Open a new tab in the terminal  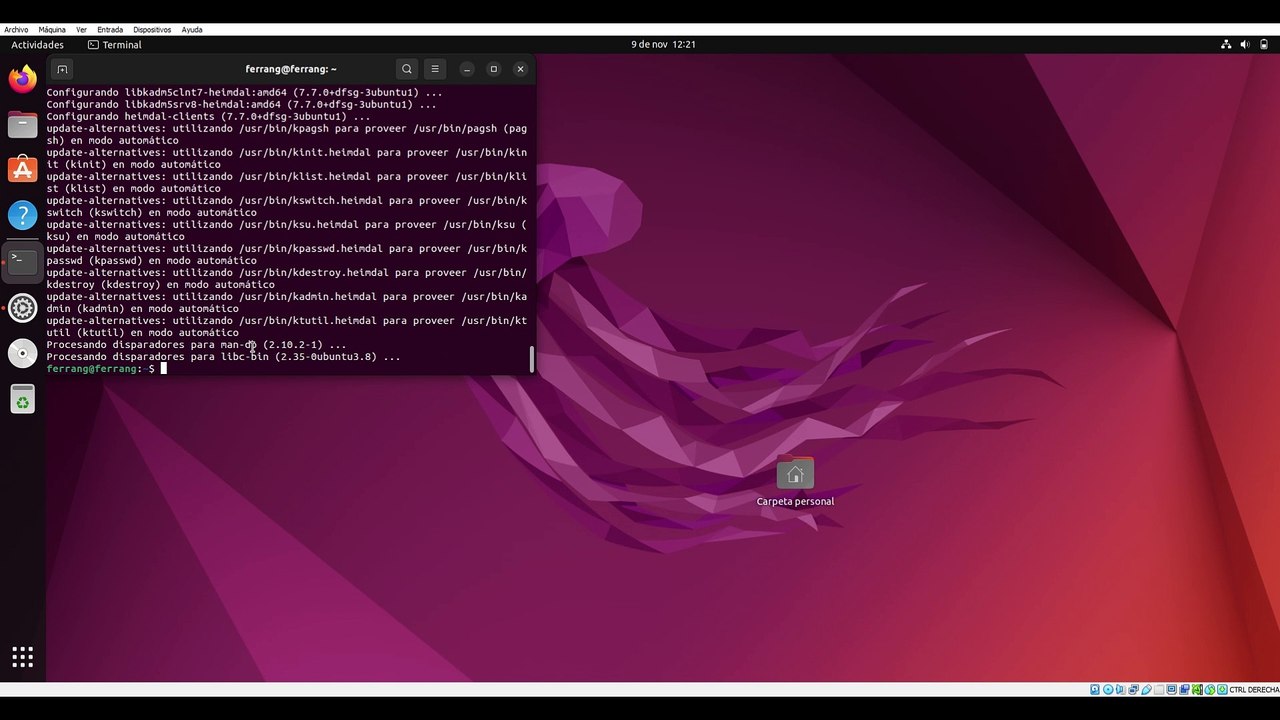(x=62, y=69)
